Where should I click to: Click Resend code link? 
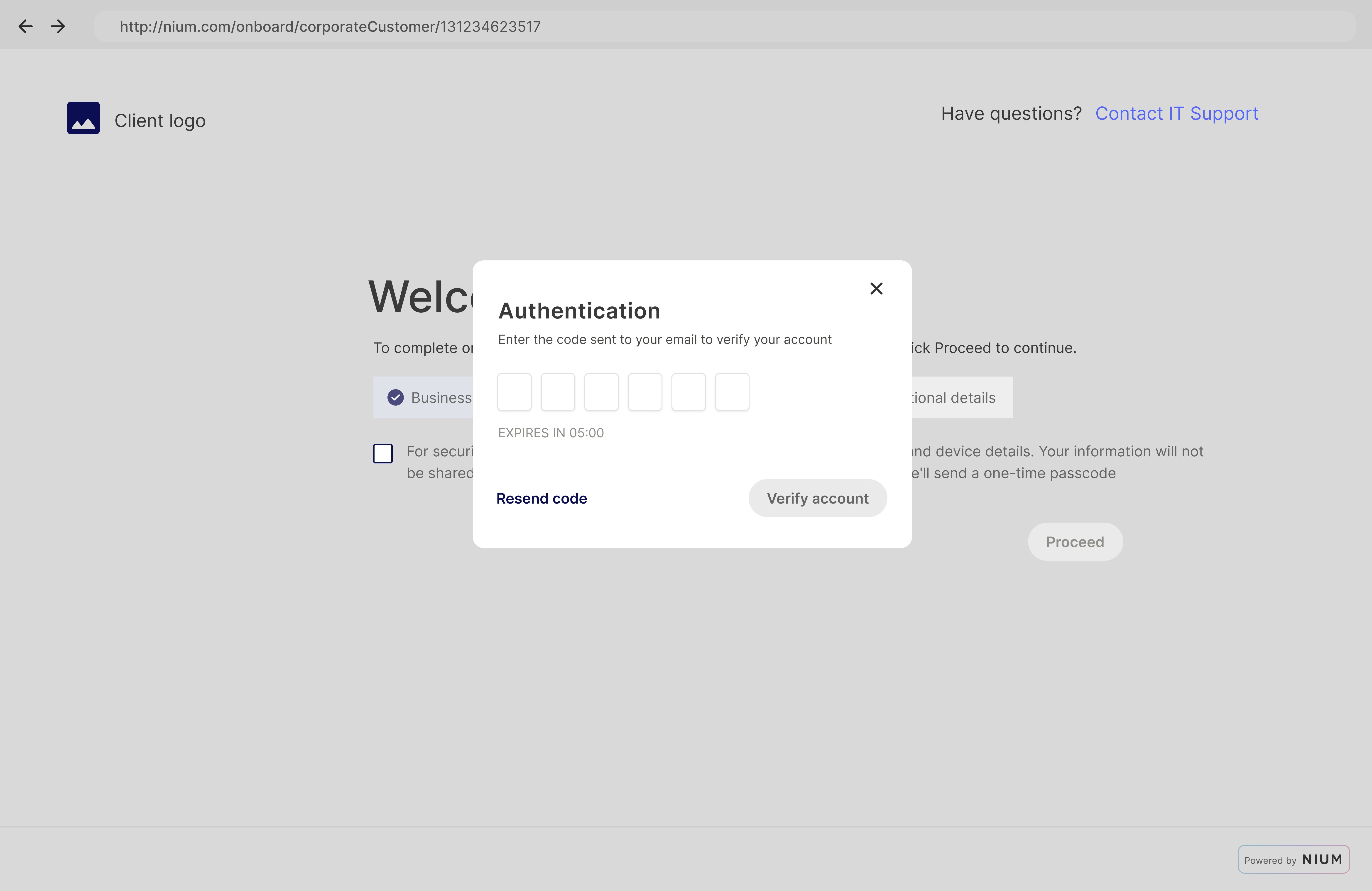click(541, 499)
